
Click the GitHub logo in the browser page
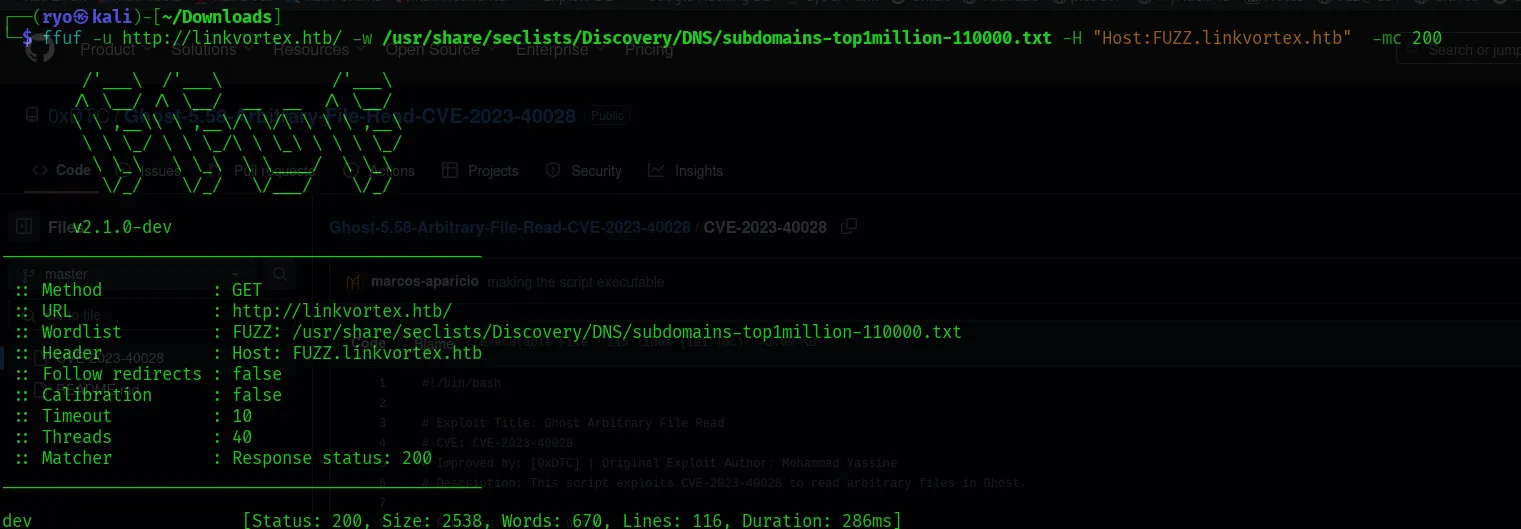click(39, 50)
